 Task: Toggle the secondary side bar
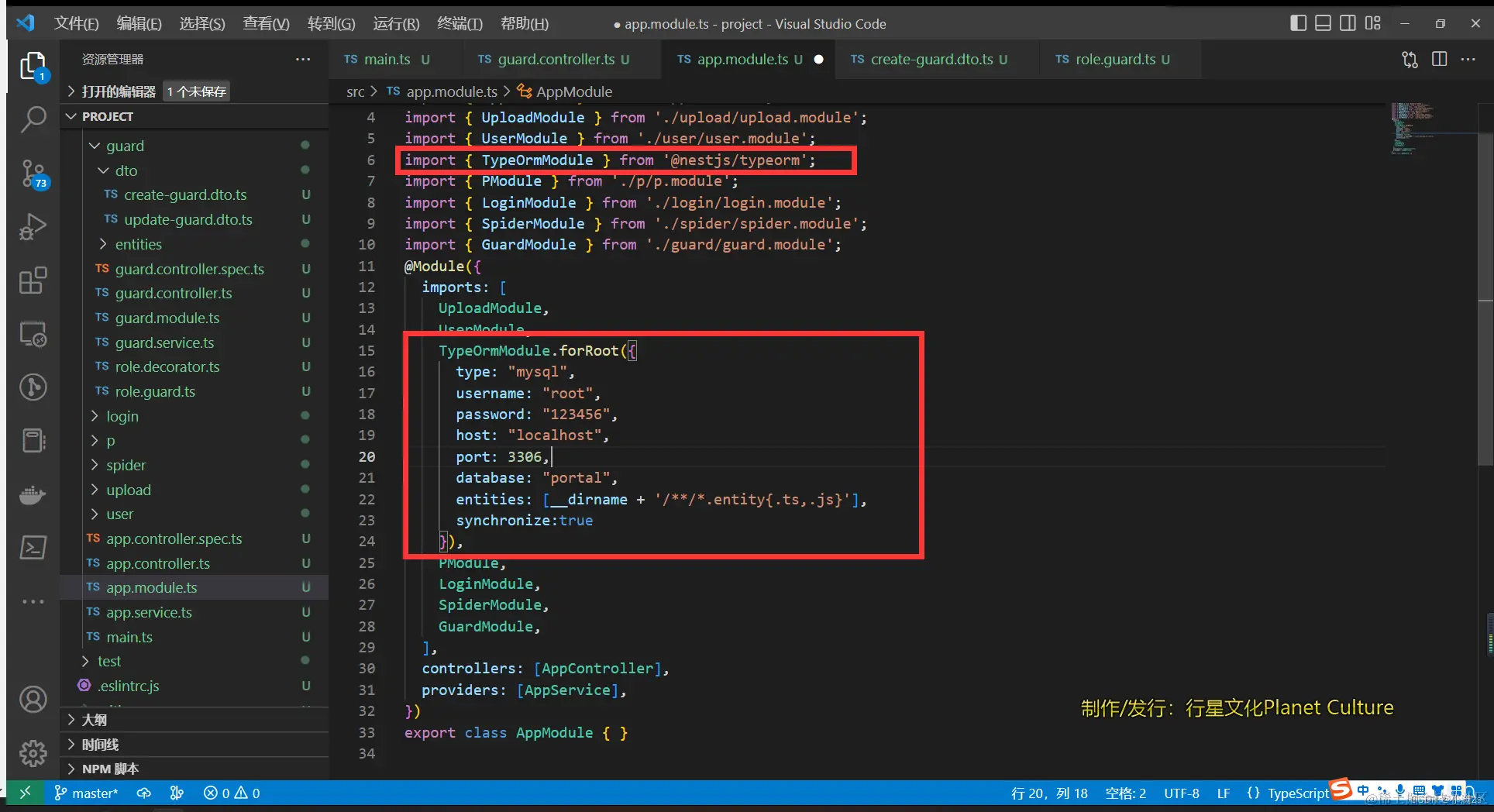tap(1348, 23)
